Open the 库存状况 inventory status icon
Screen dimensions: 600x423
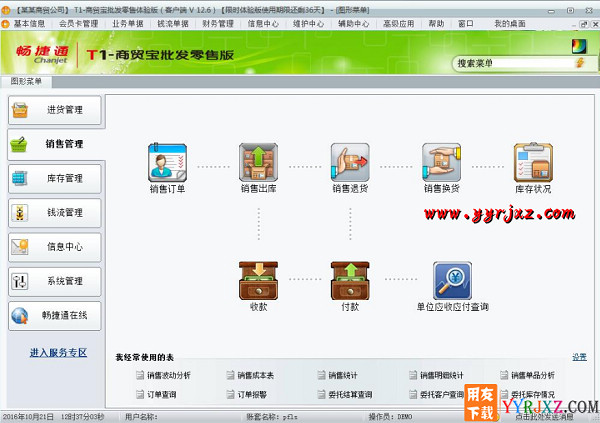tap(533, 162)
